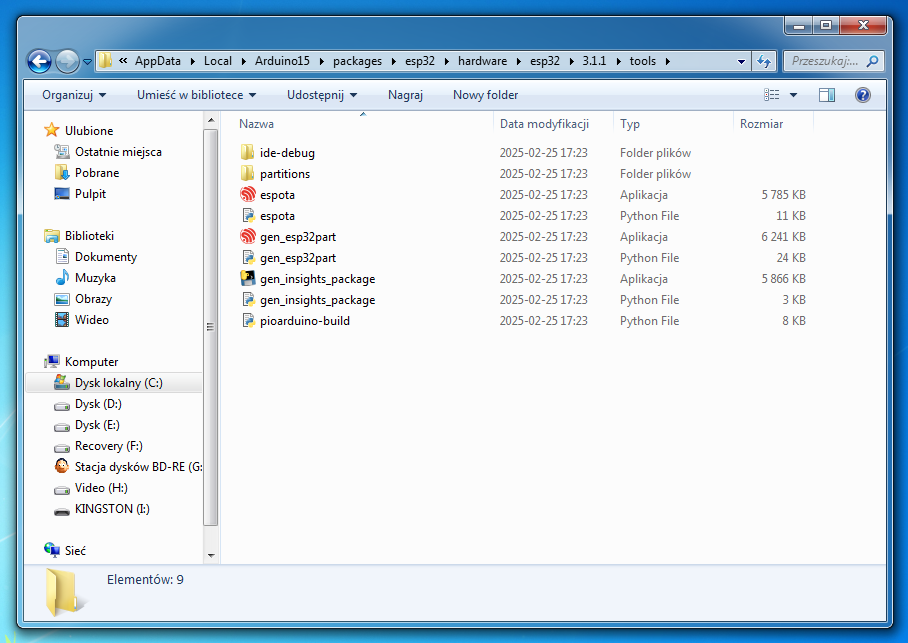Click the Forward navigation arrow

[67, 61]
